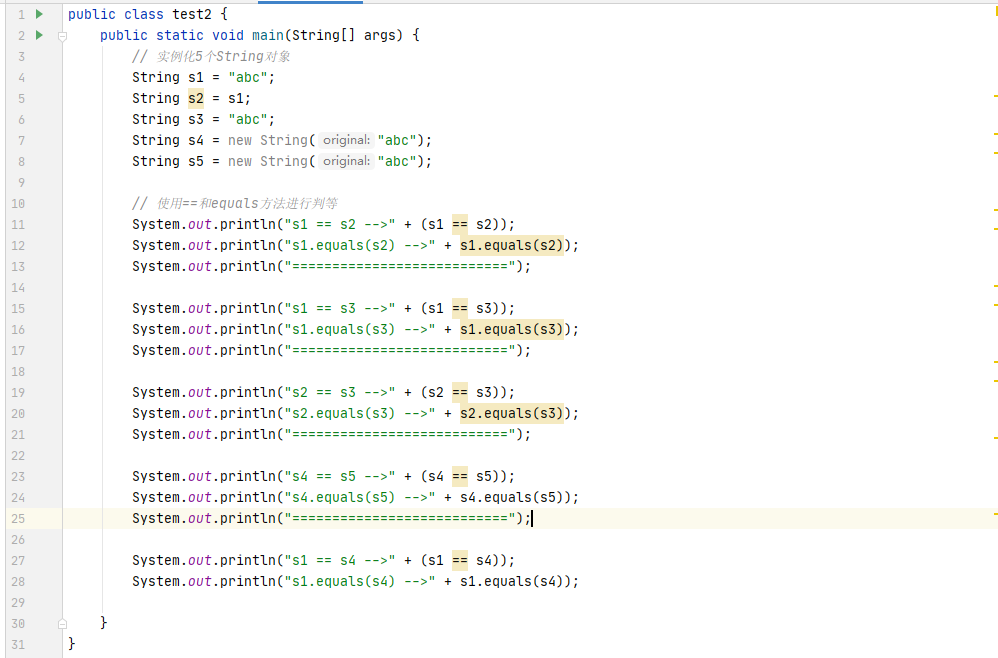This screenshot has width=998, height=658.
Task: Click line number 9 in gutter
Action: (x=22, y=183)
